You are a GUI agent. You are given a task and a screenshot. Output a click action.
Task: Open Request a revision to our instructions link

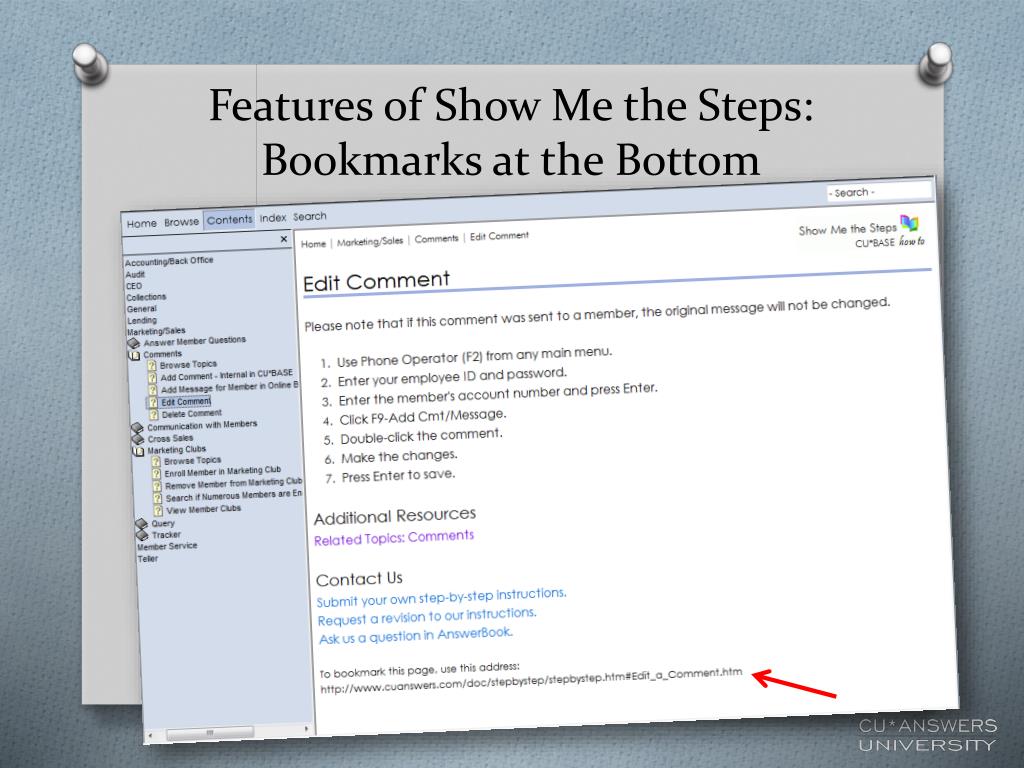(x=426, y=616)
